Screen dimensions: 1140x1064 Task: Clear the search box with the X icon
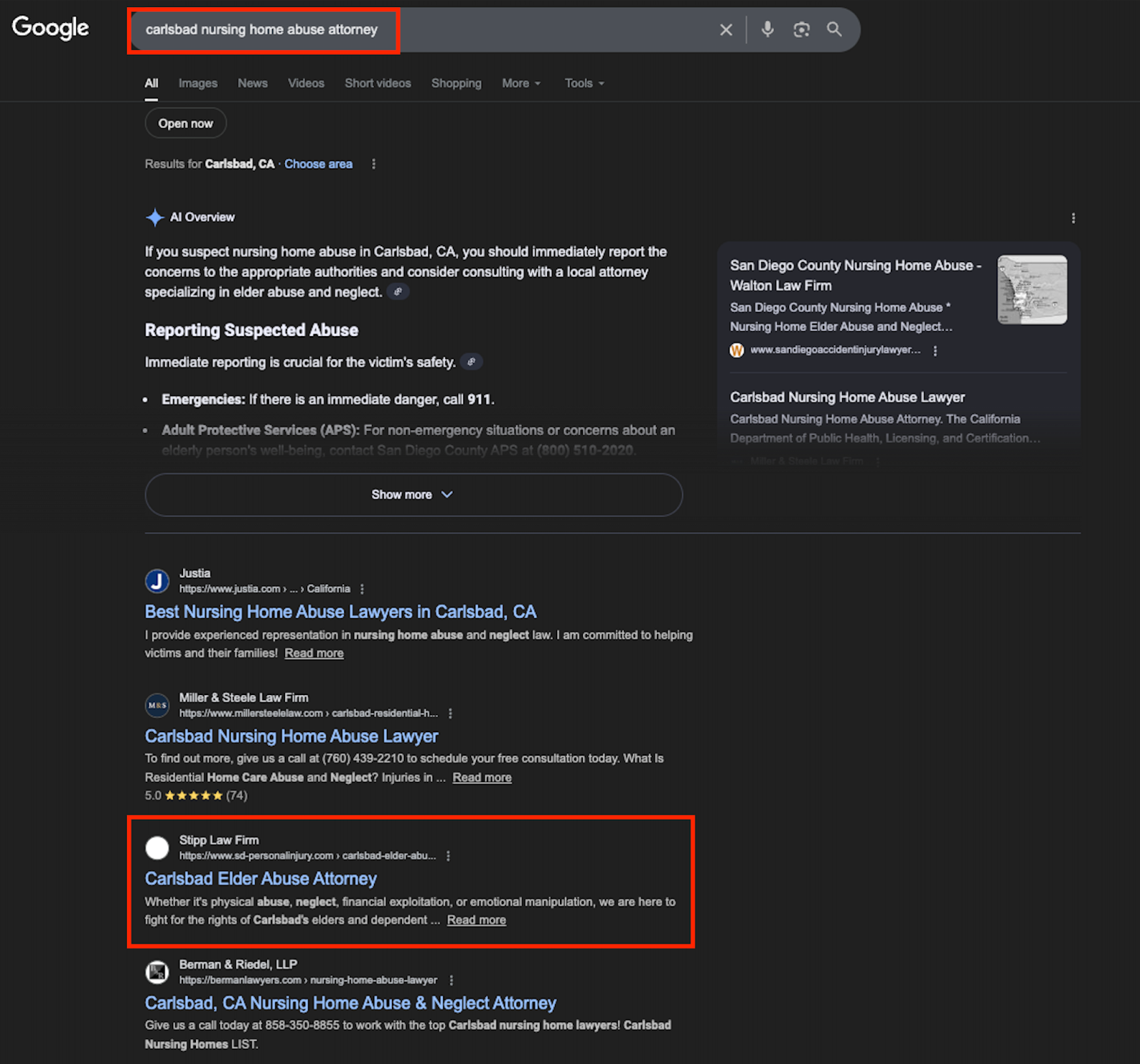(725, 30)
